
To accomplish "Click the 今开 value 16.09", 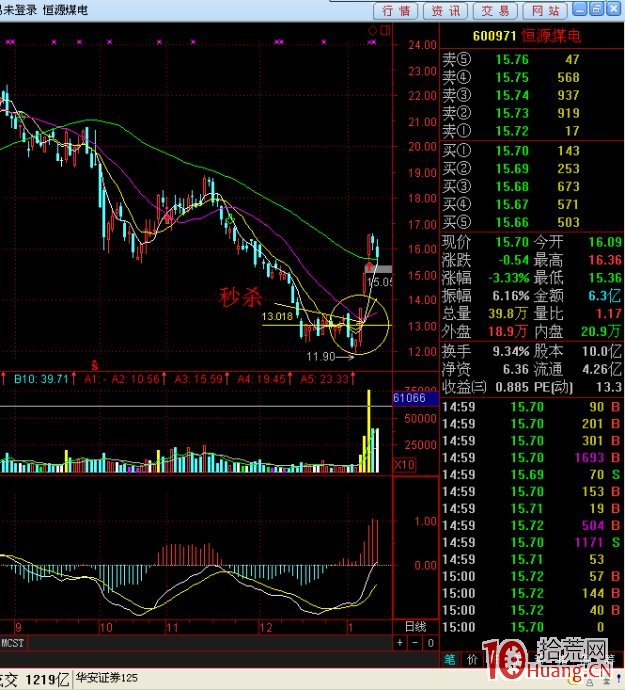I will pos(605,242).
